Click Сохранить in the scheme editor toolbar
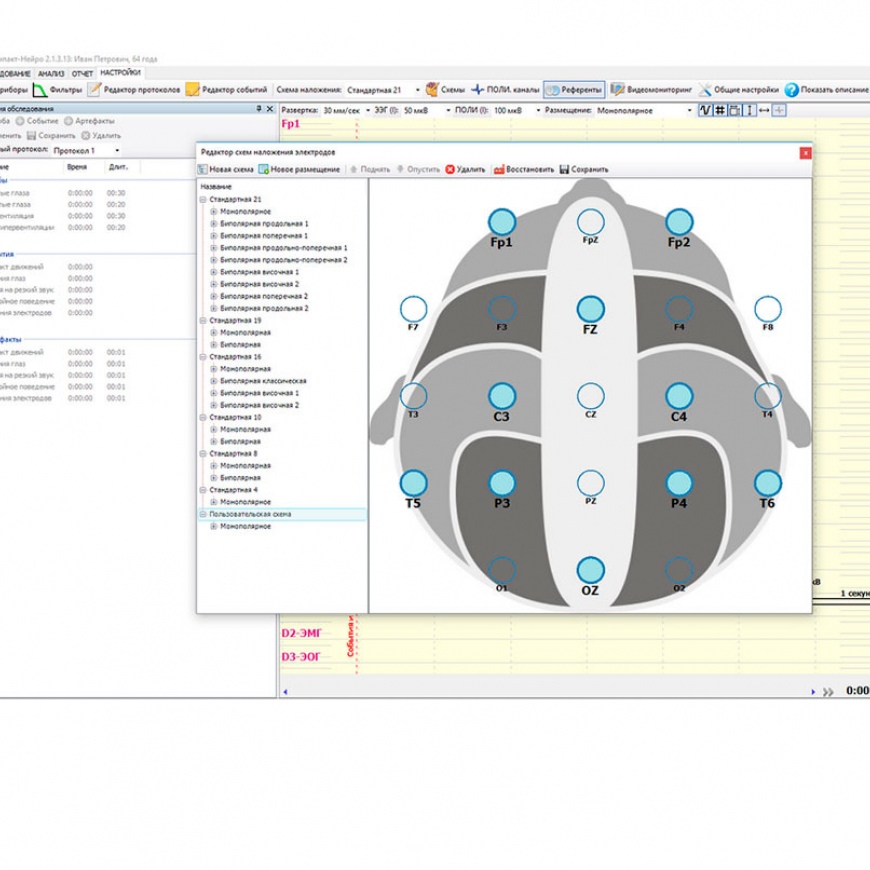The height and width of the screenshot is (870, 870). tap(584, 169)
